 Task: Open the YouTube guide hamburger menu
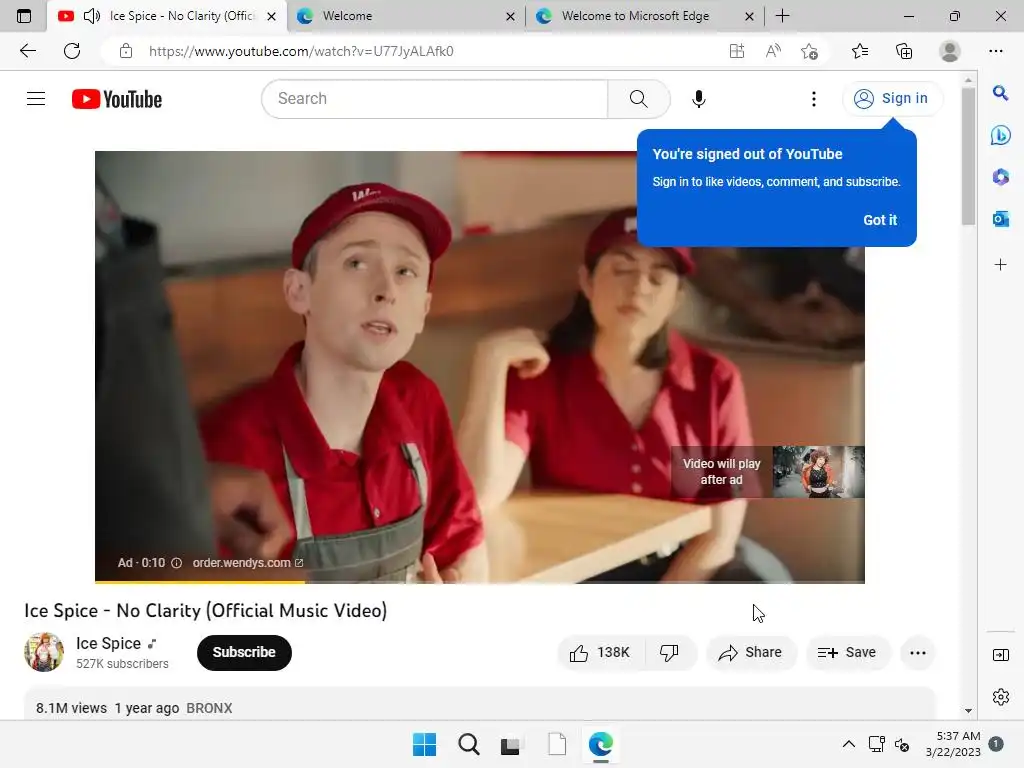click(36, 99)
